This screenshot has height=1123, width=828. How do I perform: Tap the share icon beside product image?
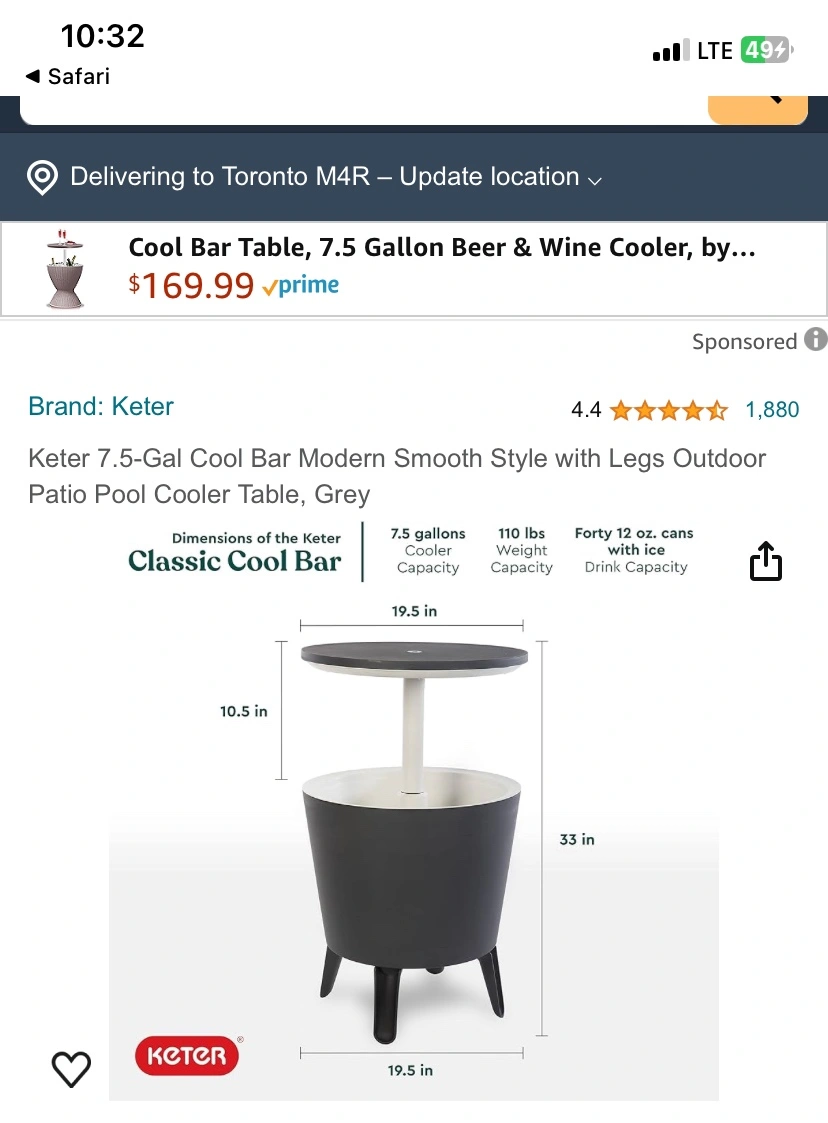pyautogui.click(x=766, y=561)
